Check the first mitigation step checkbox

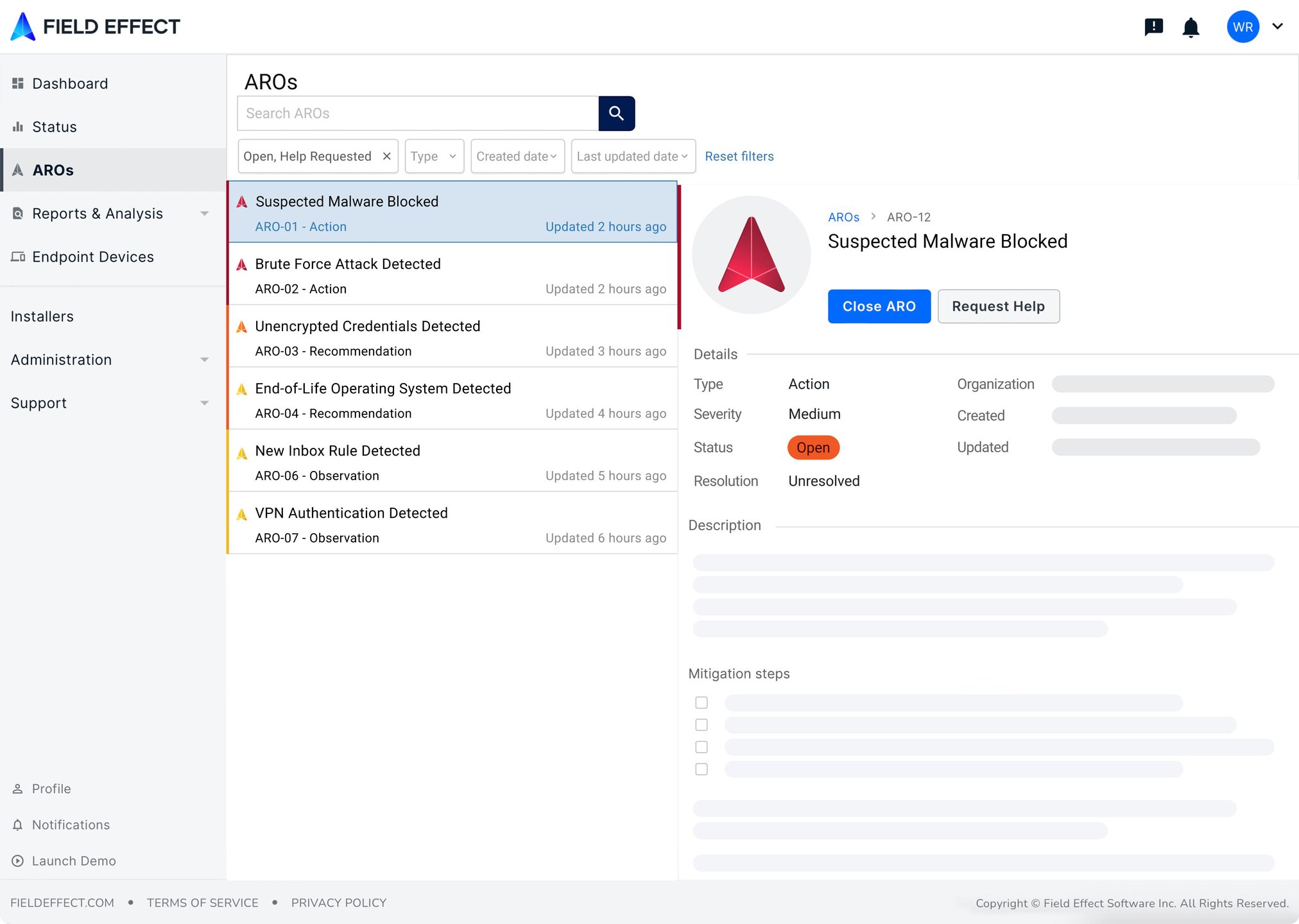pos(701,703)
